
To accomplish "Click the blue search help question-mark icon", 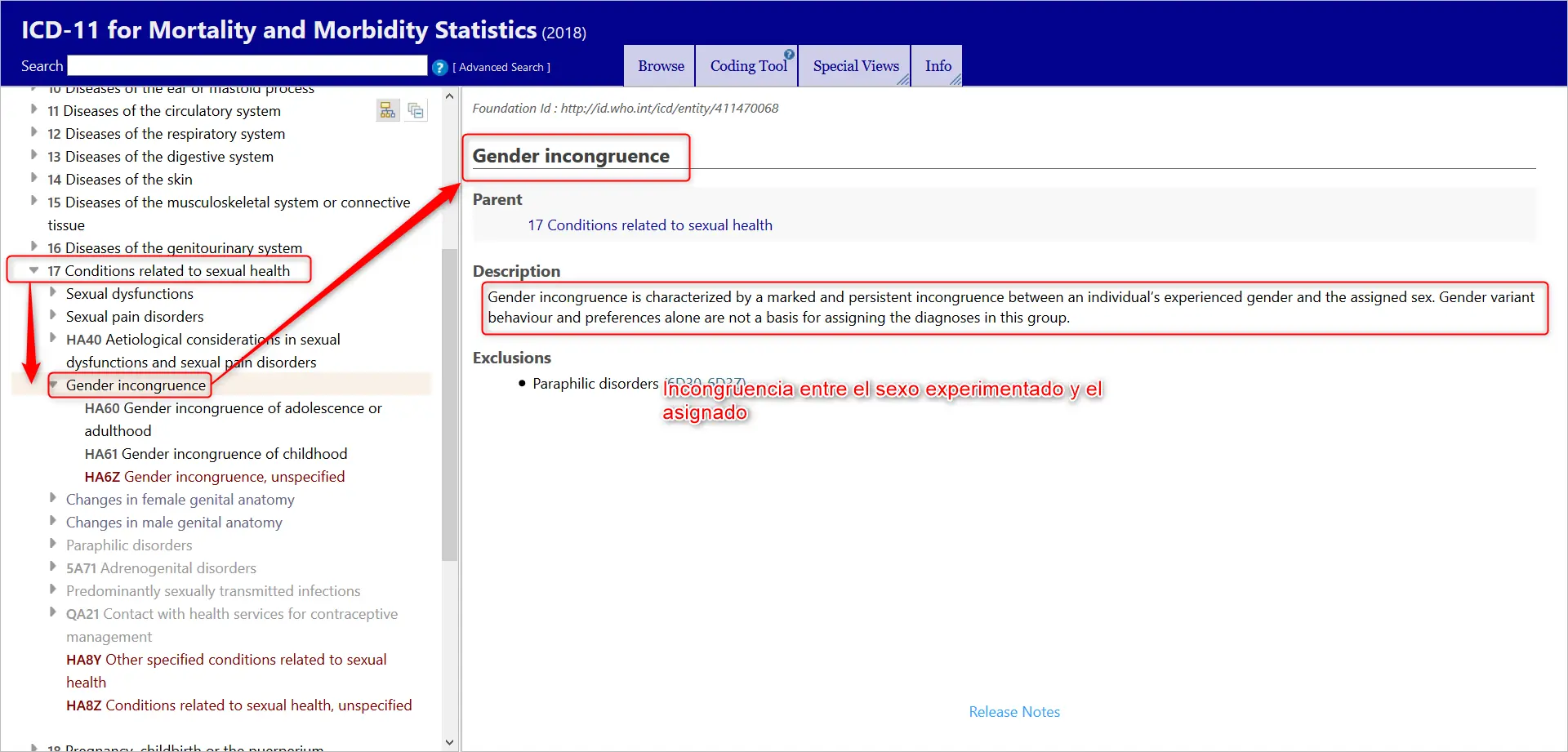I will (x=439, y=68).
